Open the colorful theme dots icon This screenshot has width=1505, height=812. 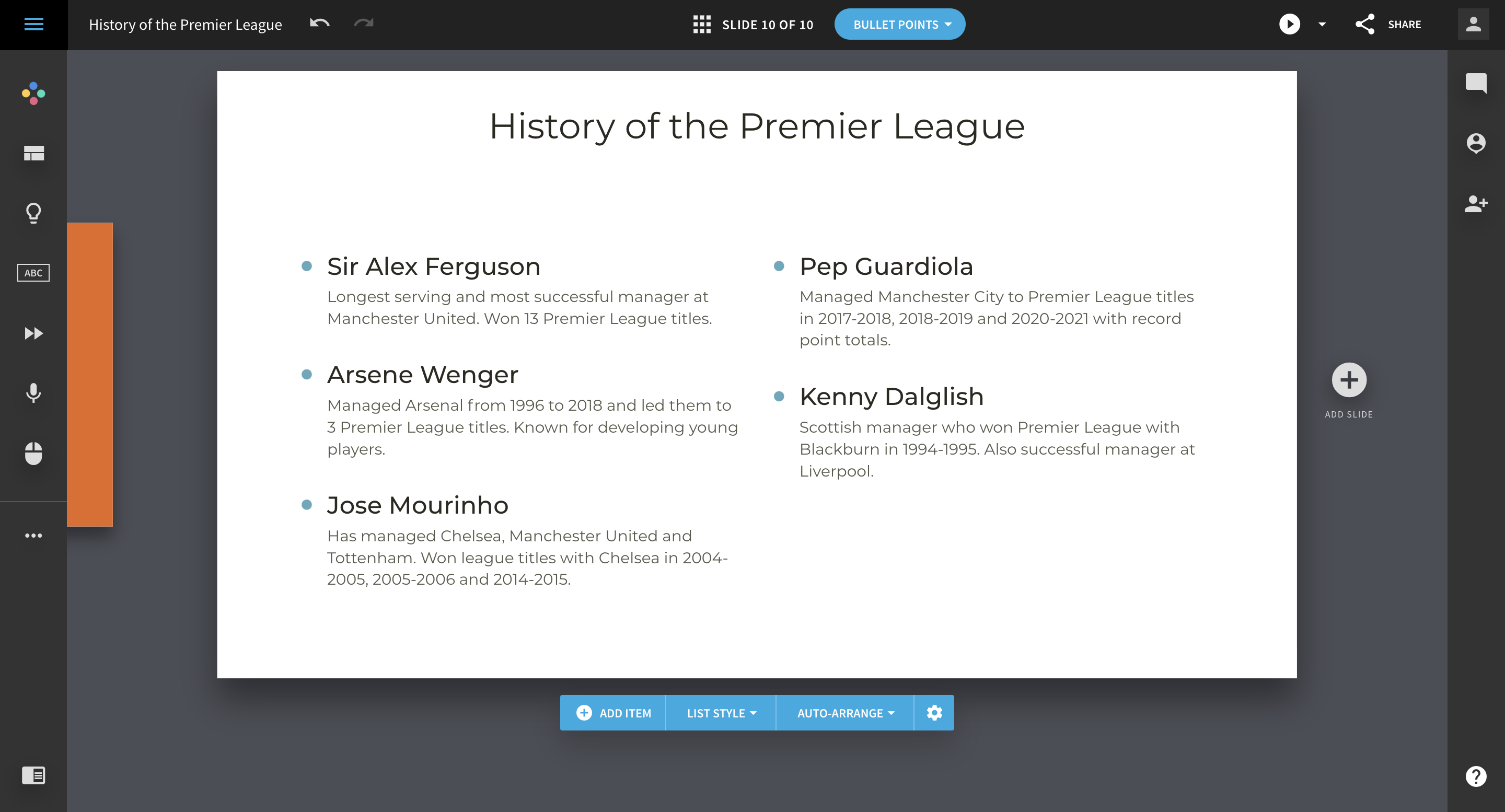[x=33, y=94]
